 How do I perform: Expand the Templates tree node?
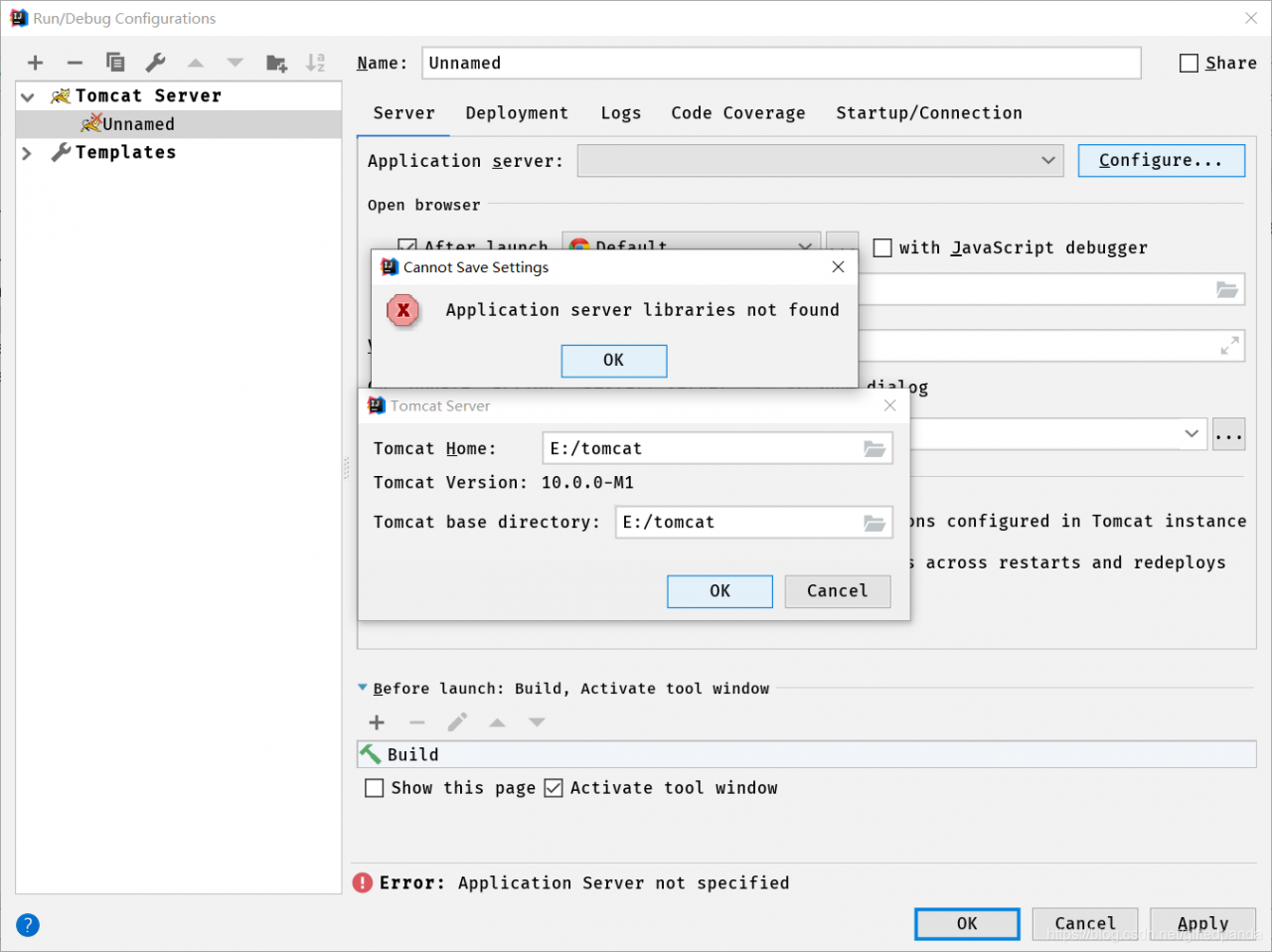(x=28, y=153)
